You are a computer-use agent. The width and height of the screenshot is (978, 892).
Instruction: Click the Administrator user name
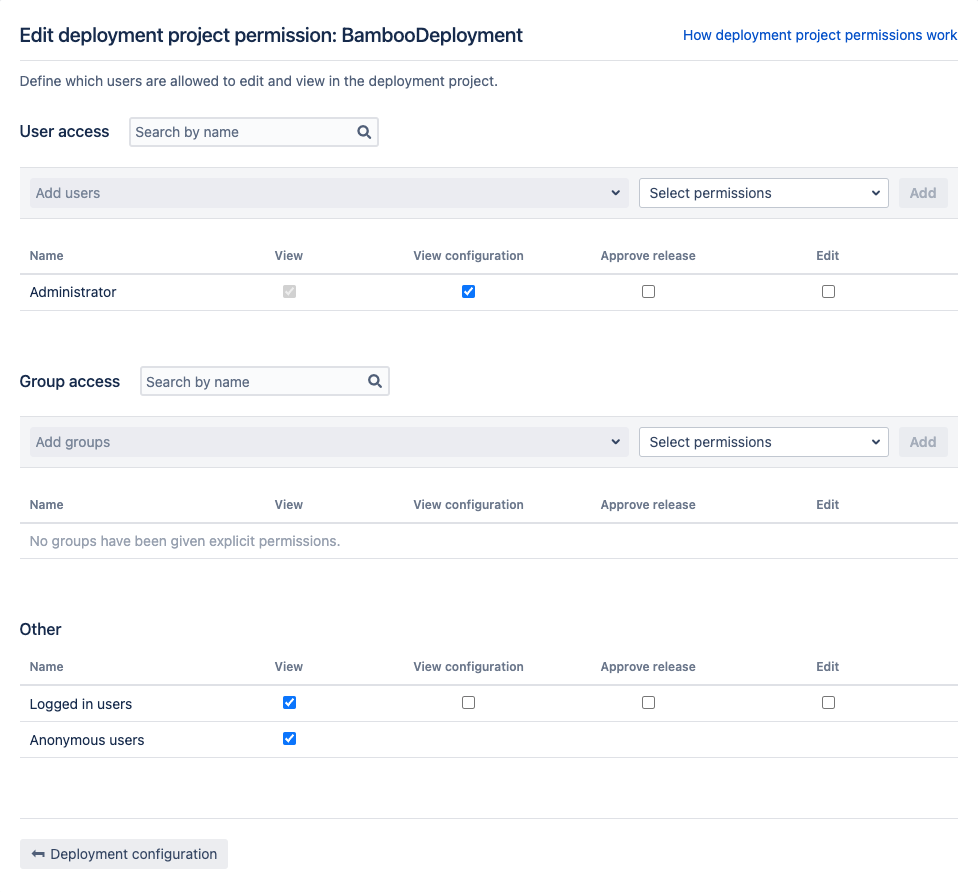click(73, 292)
